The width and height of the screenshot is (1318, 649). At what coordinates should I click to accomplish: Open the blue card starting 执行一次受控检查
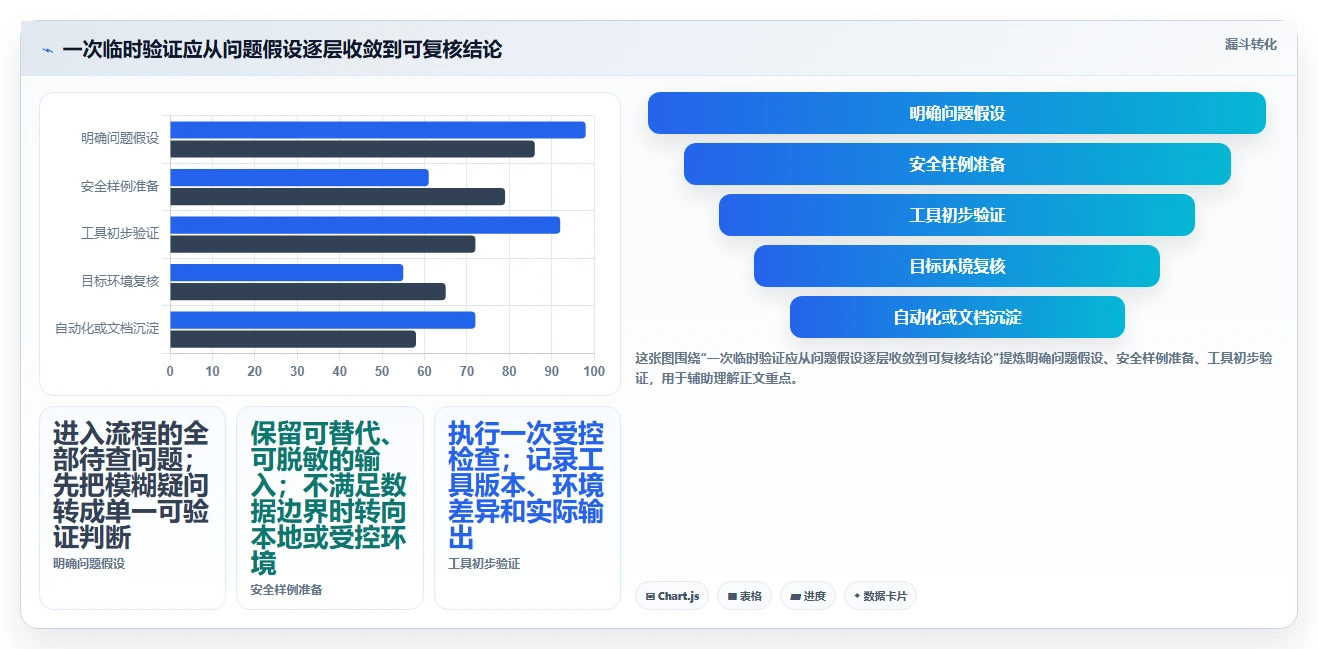pos(527,507)
